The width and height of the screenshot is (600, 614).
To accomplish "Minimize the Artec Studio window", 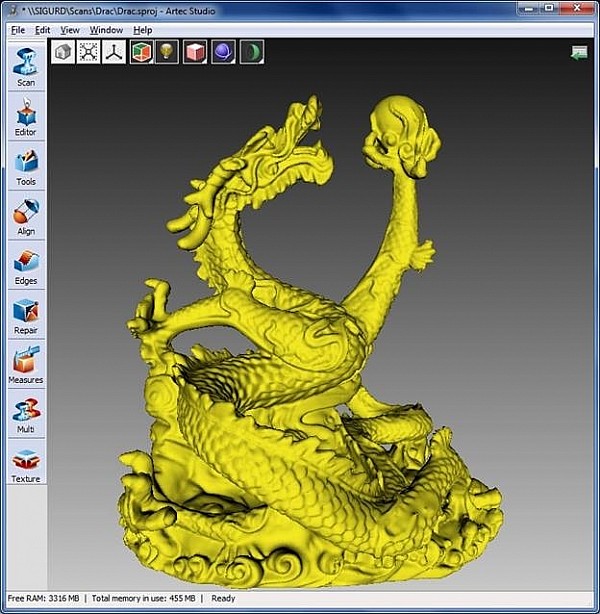I will [x=529, y=7].
